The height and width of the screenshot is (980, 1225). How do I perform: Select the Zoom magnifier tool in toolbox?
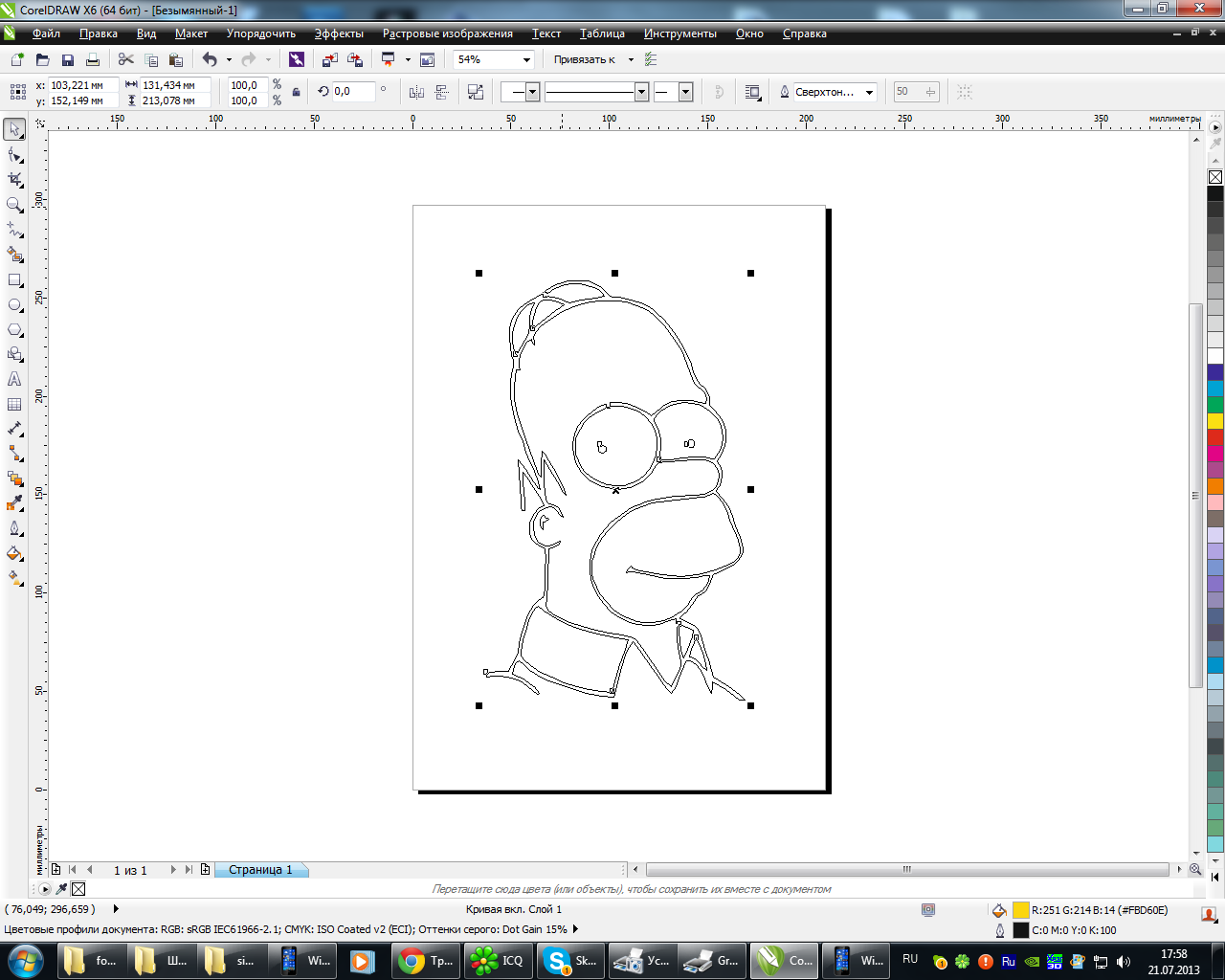tap(14, 204)
